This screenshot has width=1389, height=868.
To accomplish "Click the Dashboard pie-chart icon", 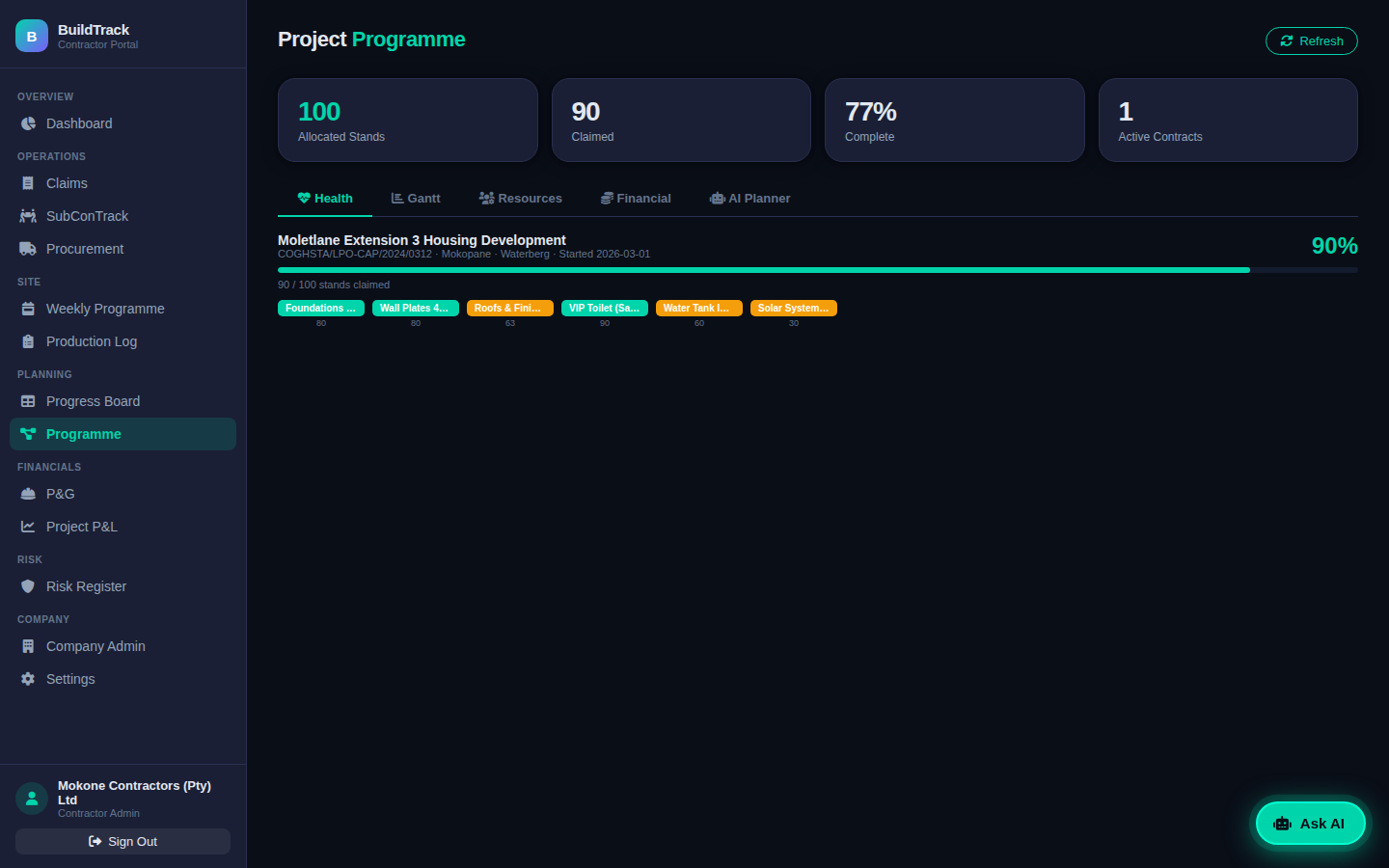I will (28, 123).
